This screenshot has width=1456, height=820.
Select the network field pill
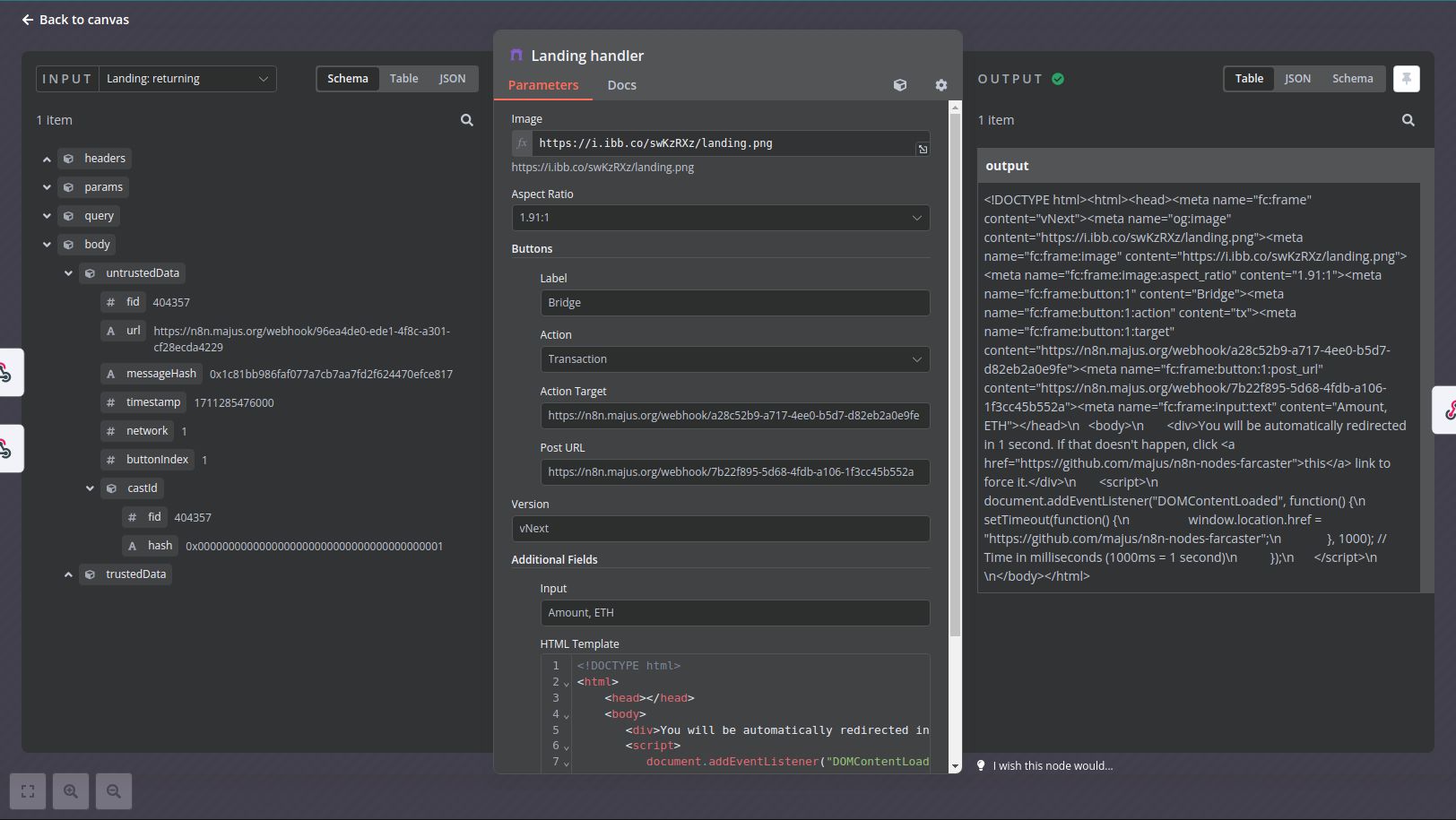click(137, 431)
